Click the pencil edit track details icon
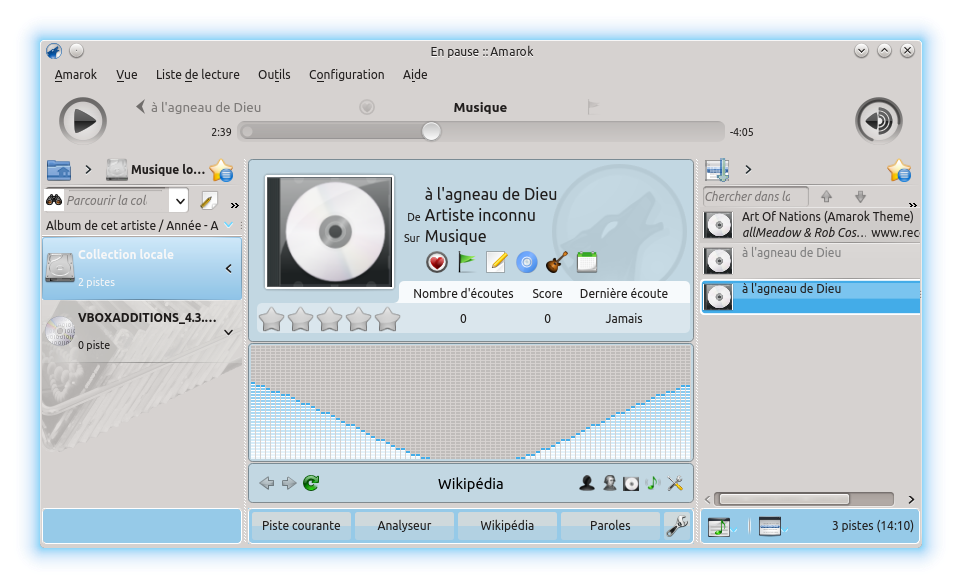 [497, 262]
